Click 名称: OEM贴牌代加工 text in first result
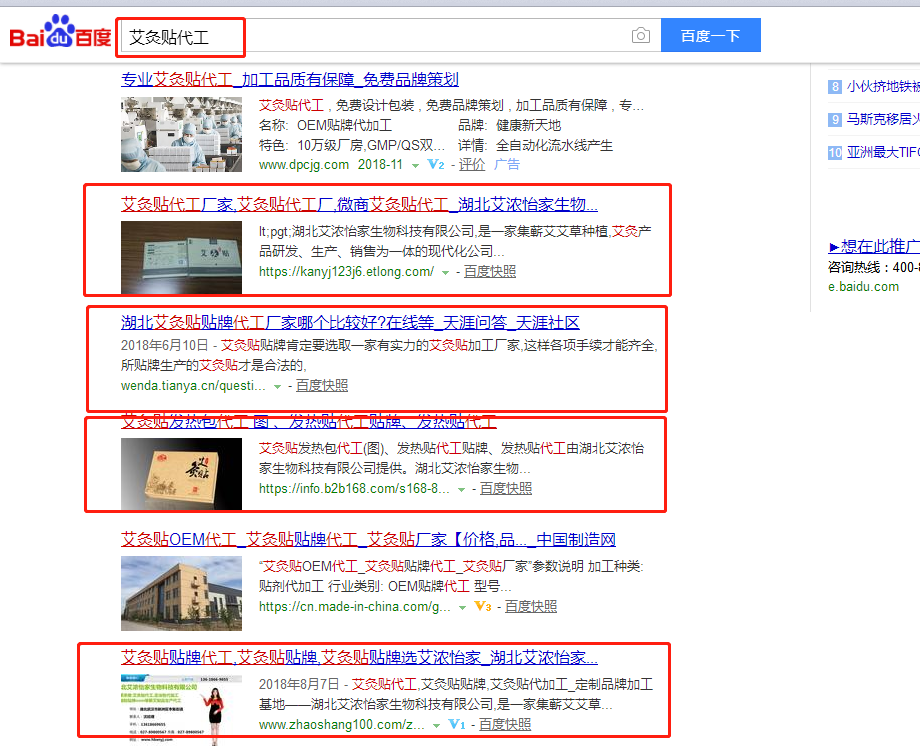Viewport: 920px width, 746px height. tap(325, 126)
